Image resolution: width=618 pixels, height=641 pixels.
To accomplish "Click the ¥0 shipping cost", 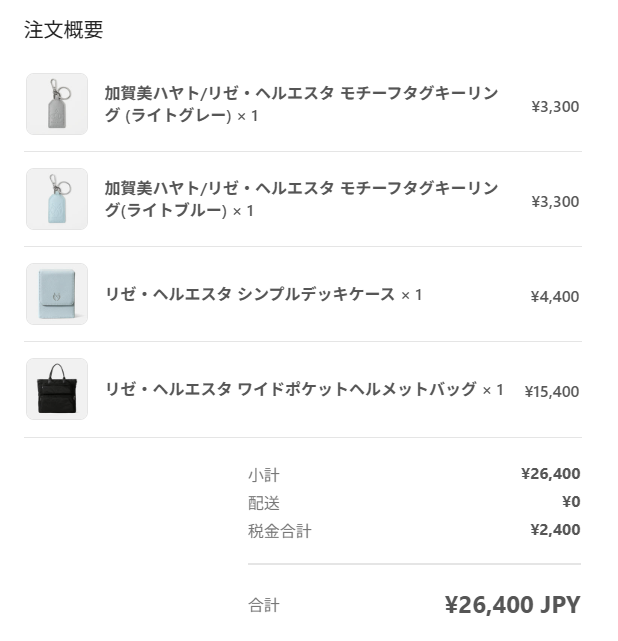I will (571, 502).
